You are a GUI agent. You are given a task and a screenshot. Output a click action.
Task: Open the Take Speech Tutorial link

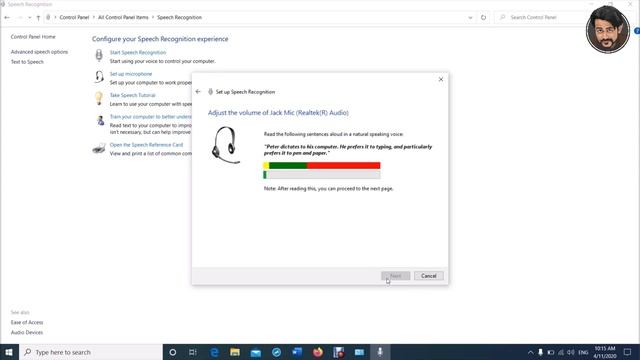(x=132, y=95)
